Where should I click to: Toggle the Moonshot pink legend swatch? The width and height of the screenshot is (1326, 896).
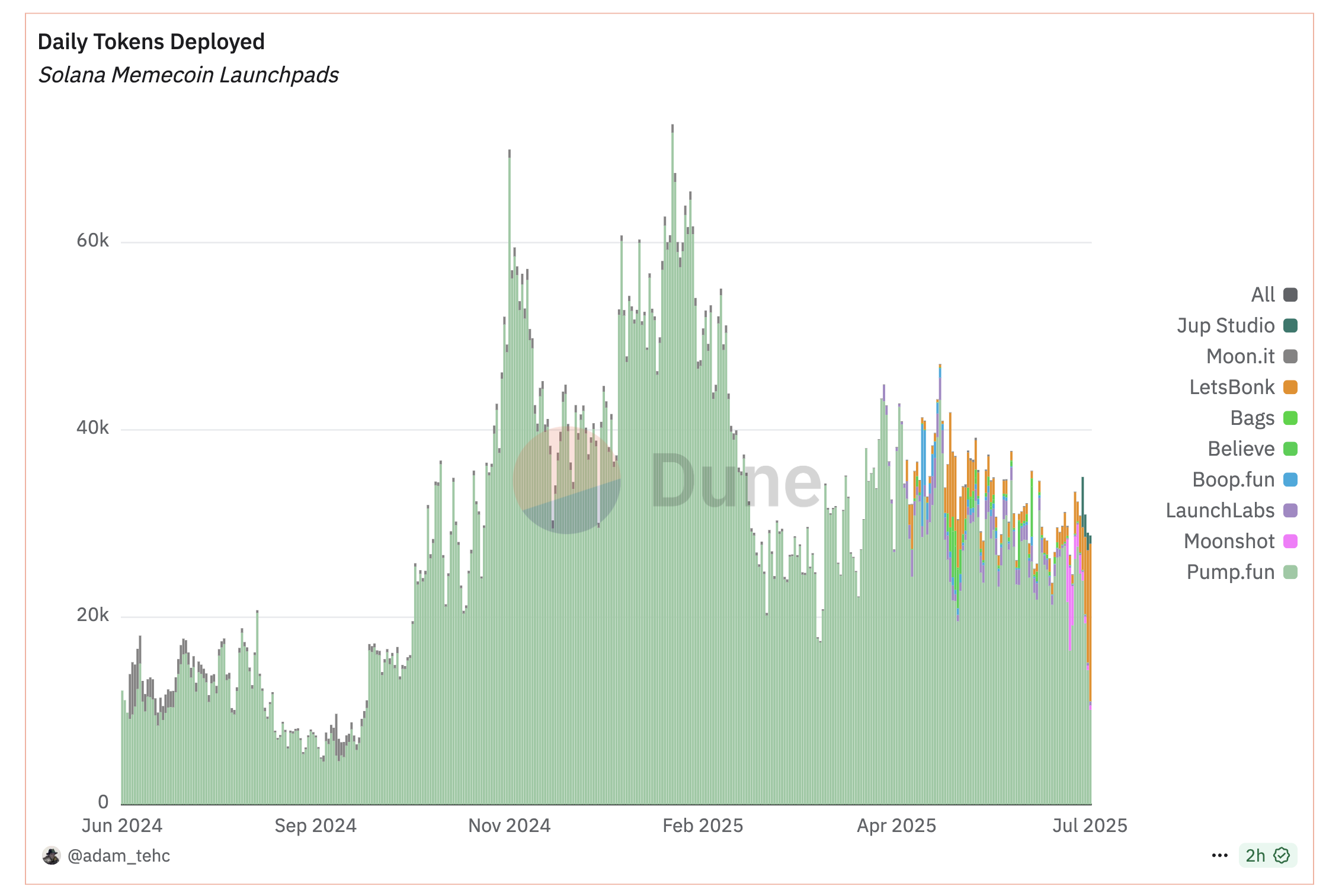click(1290, 541)
